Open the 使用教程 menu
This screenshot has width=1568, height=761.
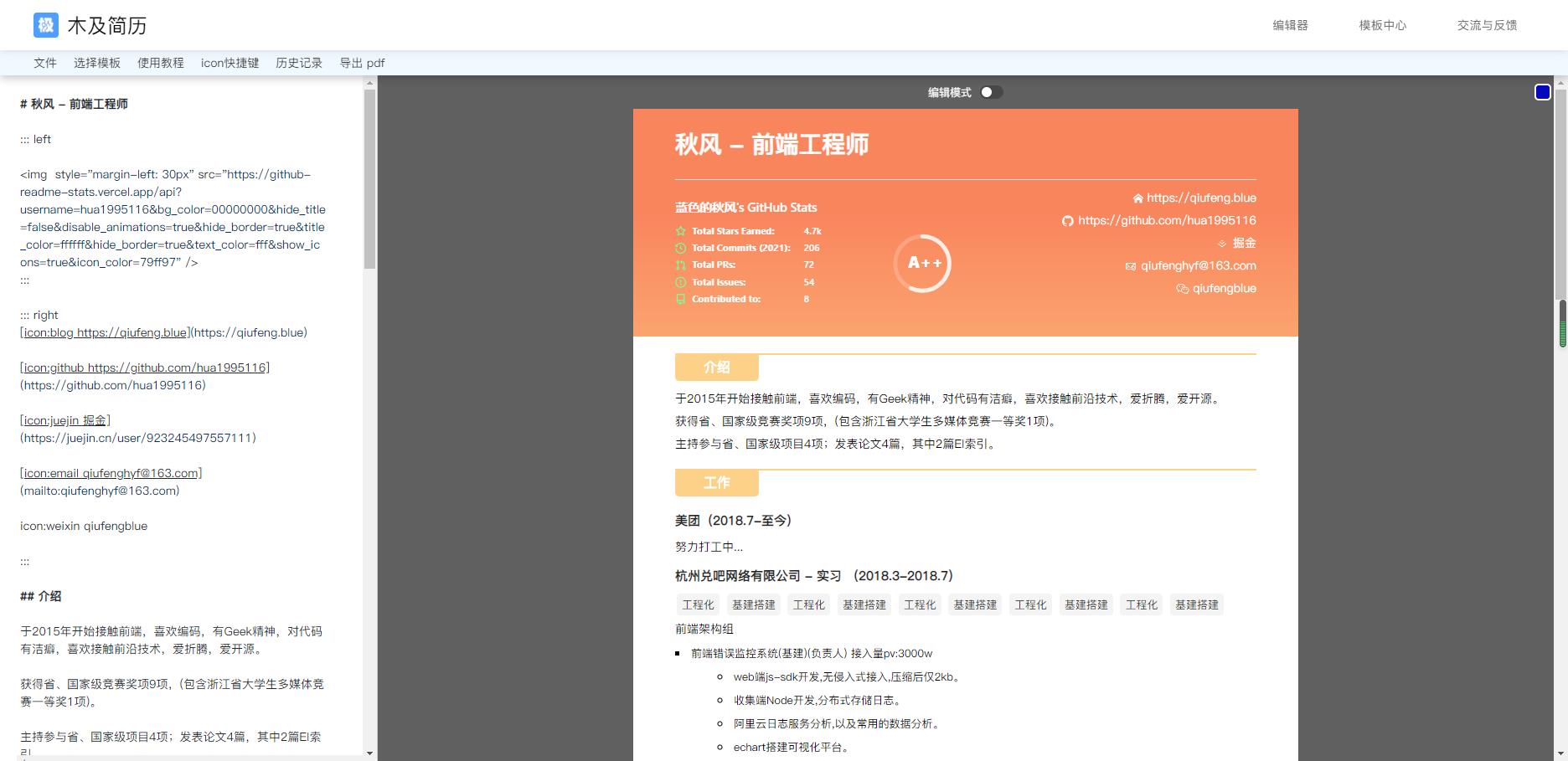pyautogui.click(x=161, y=63)
